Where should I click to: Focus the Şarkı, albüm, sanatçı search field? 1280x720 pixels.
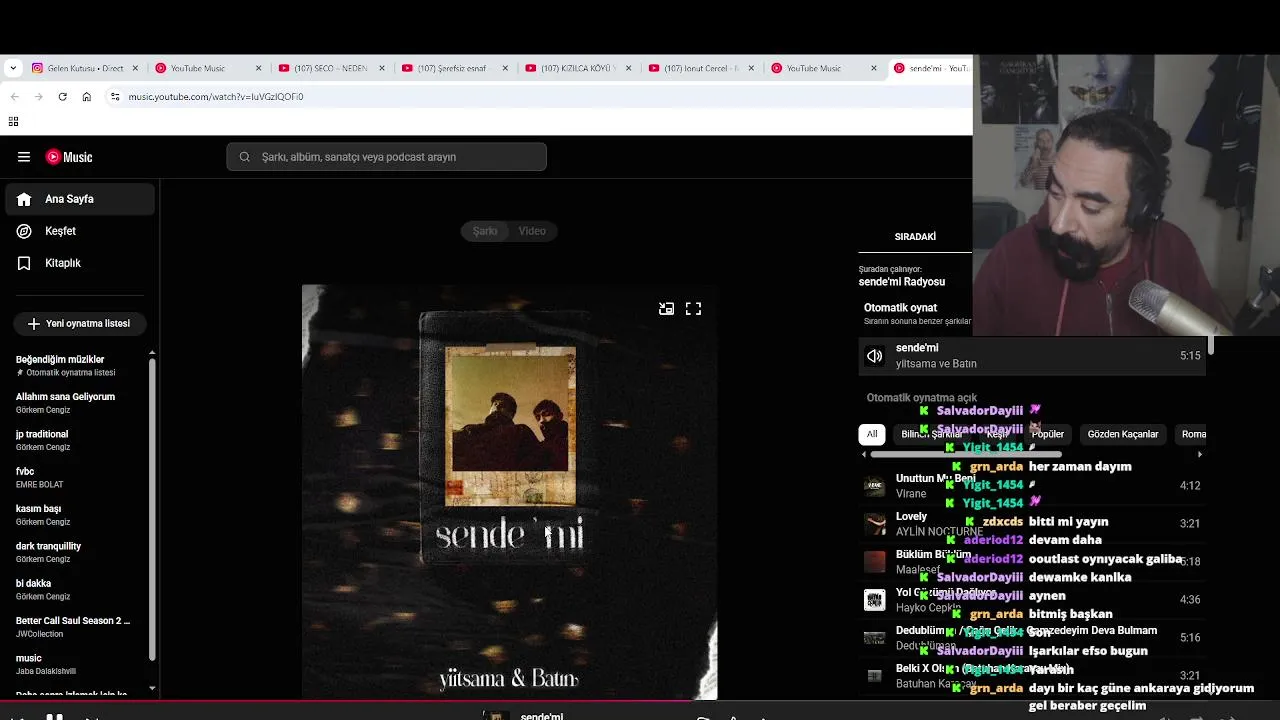pyautogui.click(x=386, y=157)
